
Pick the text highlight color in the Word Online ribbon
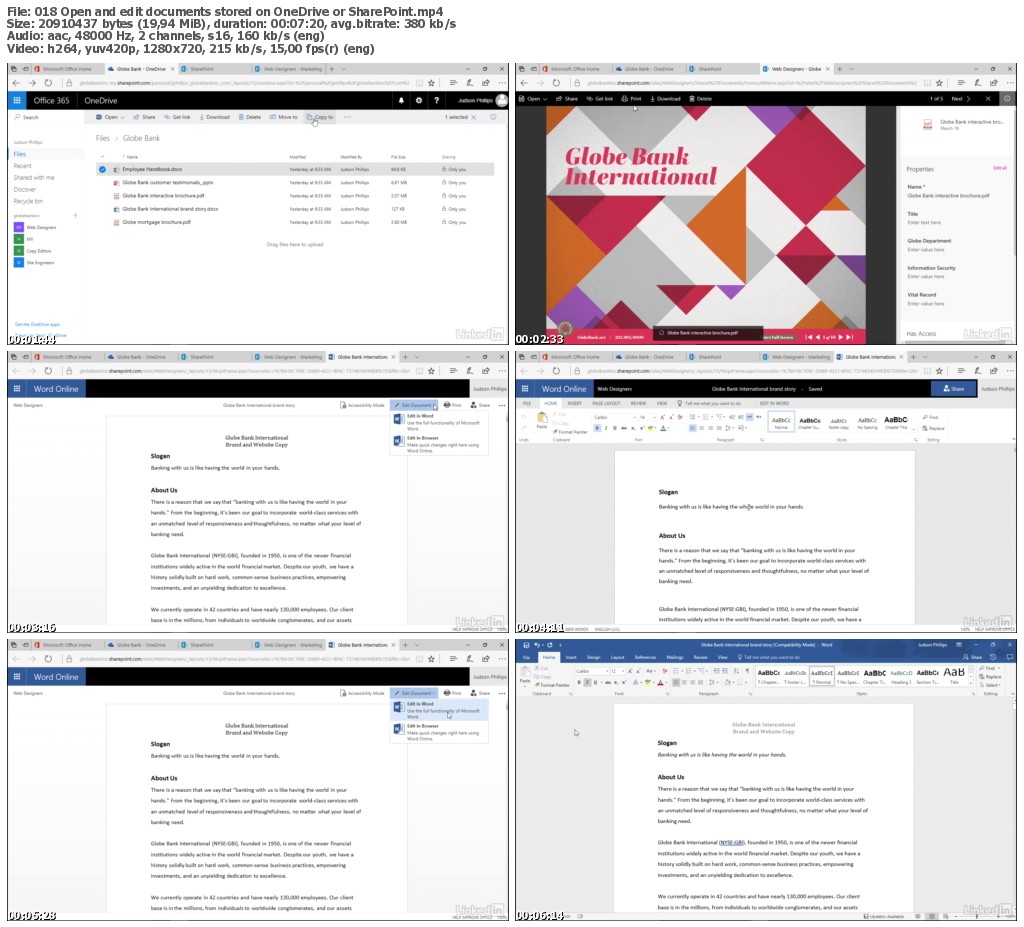(x=652, y=428)
